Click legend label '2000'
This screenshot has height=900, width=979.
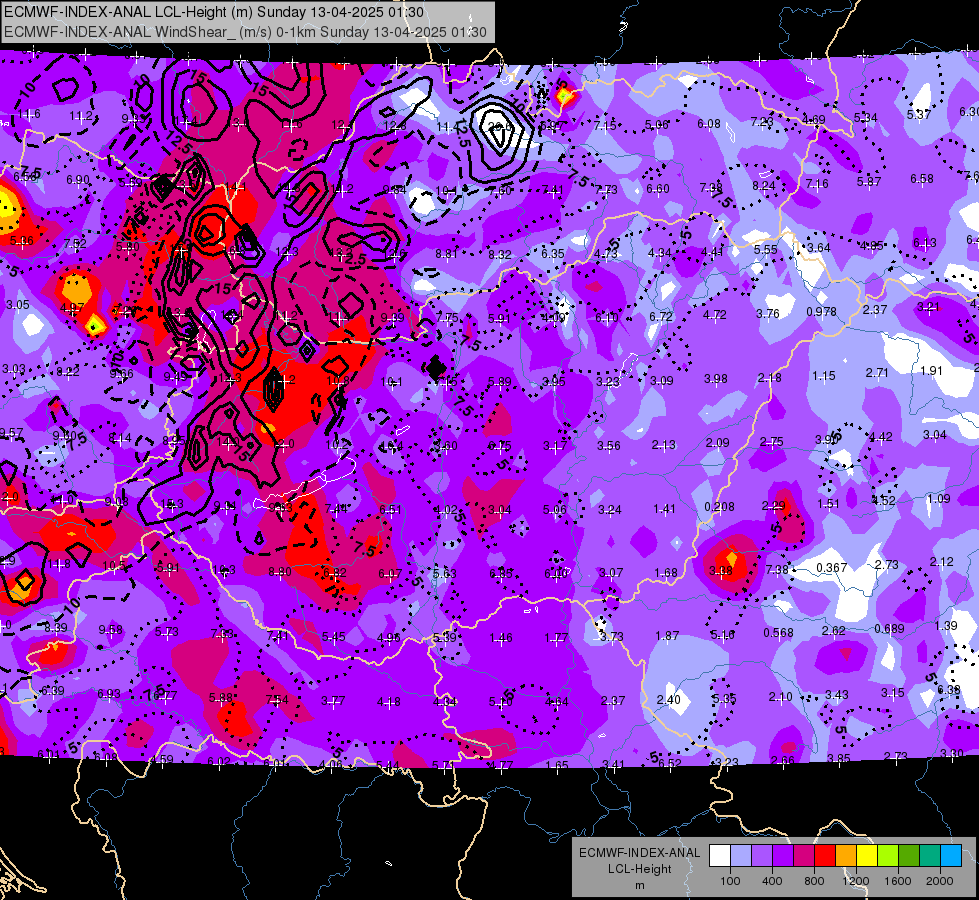(x=940, y=881)
